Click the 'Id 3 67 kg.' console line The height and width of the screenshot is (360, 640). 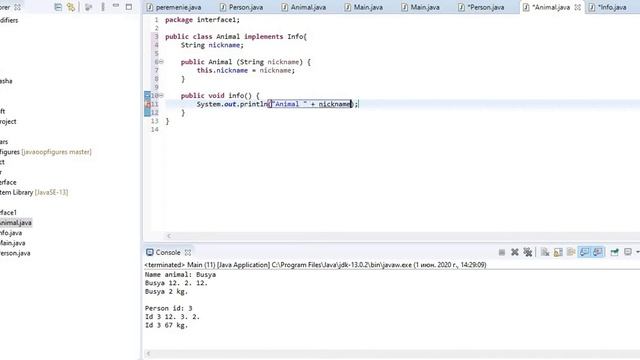click(166, 325)
